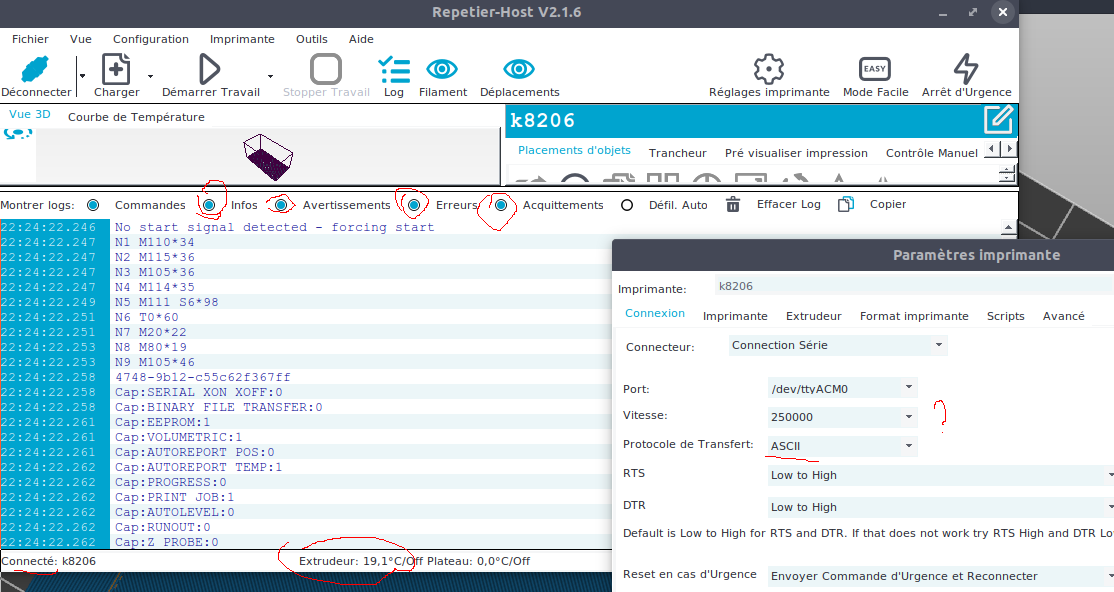
Task: Click the Déconnecter plug icon
Action: coord(35,70)
